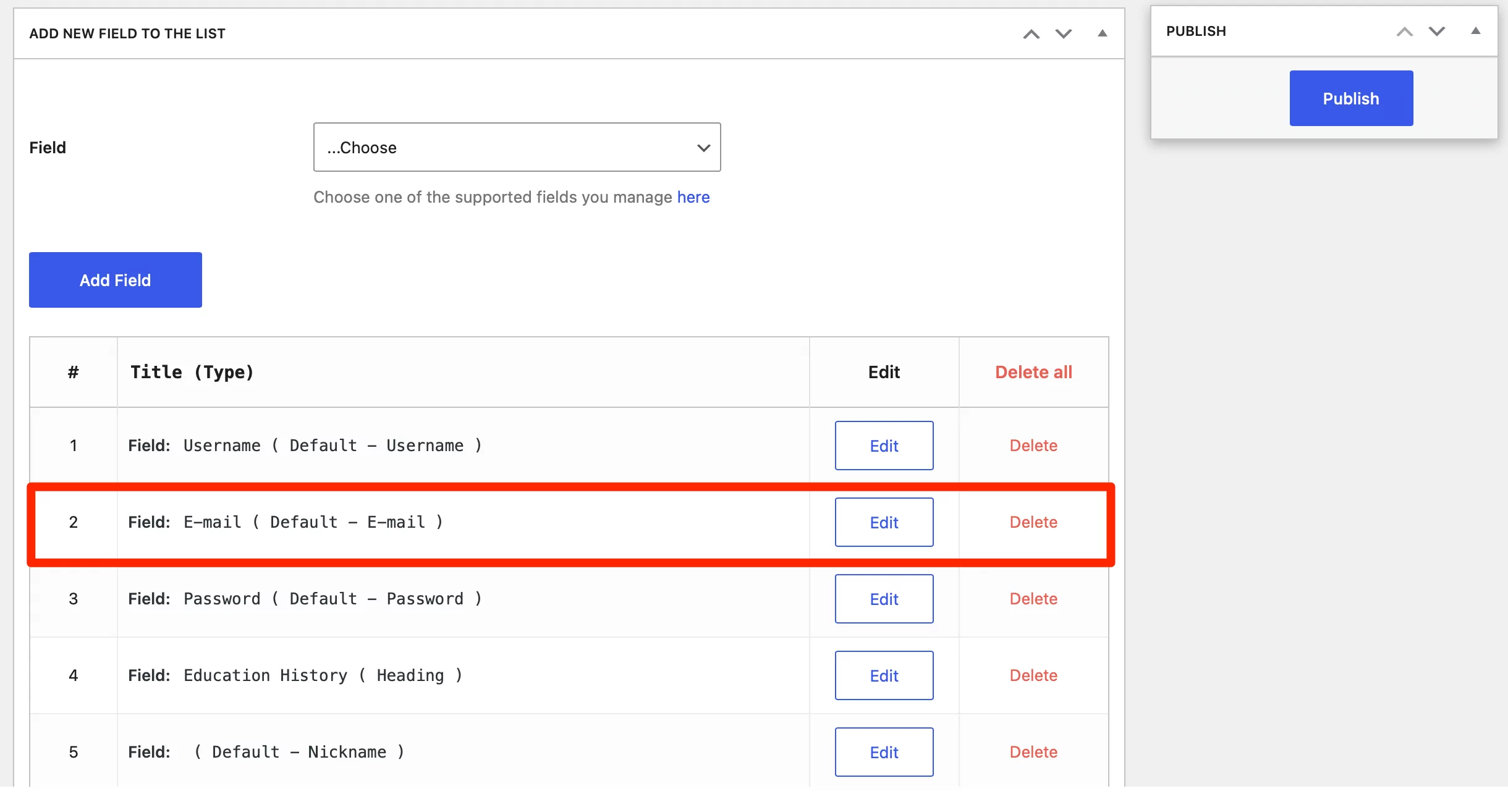
Task: Select 'Username ( Default – Username )' row text
Action: point(333,446)
